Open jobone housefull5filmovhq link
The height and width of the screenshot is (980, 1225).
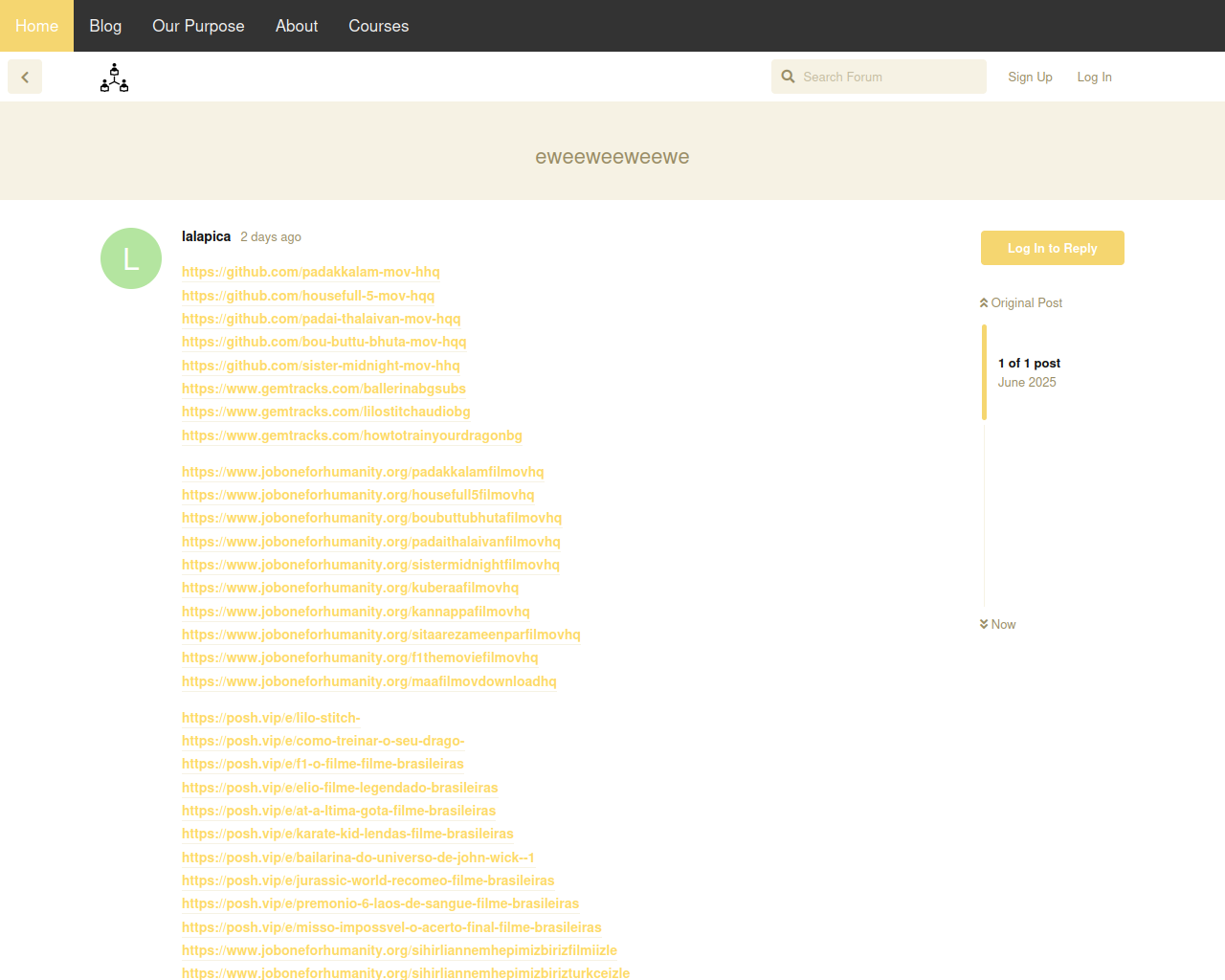[x=358, y=495]
